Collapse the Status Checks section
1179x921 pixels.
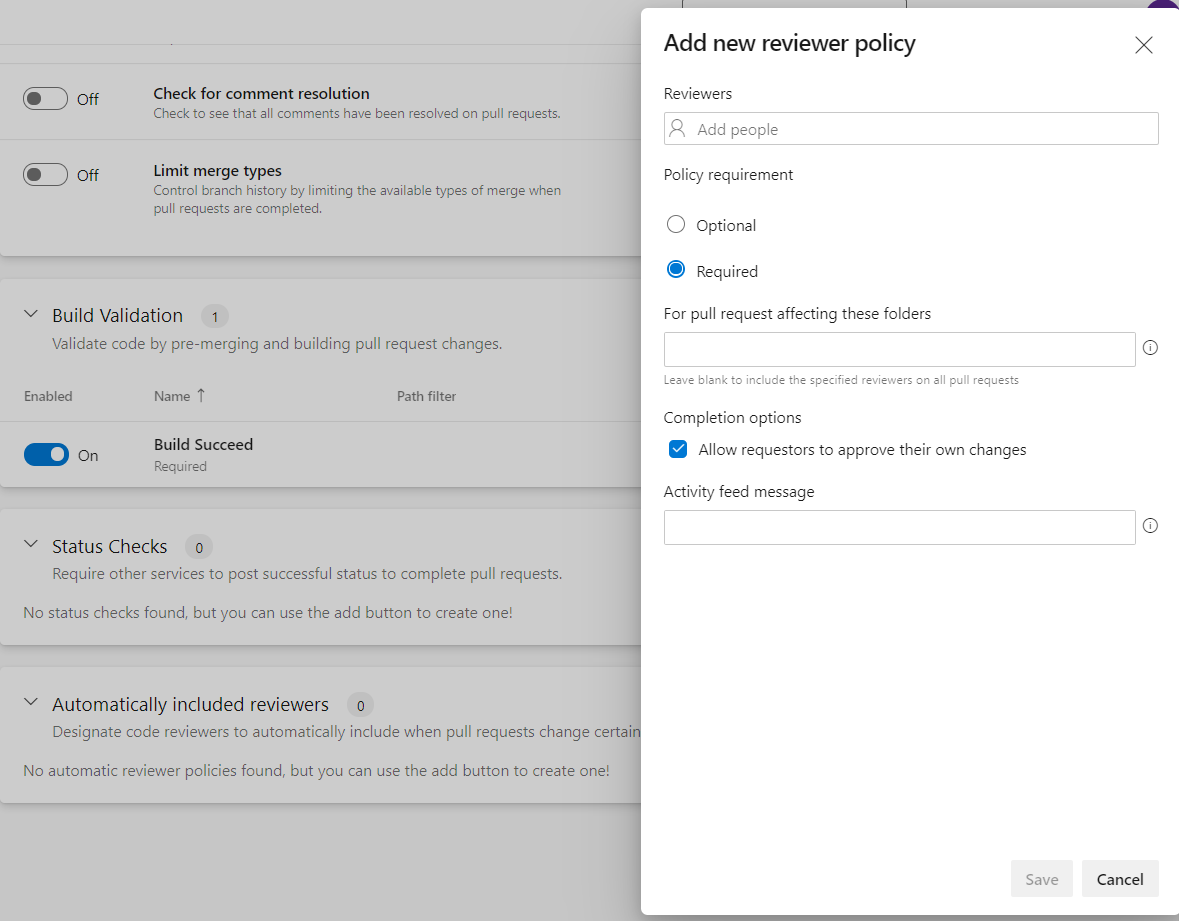coord(31,544)
